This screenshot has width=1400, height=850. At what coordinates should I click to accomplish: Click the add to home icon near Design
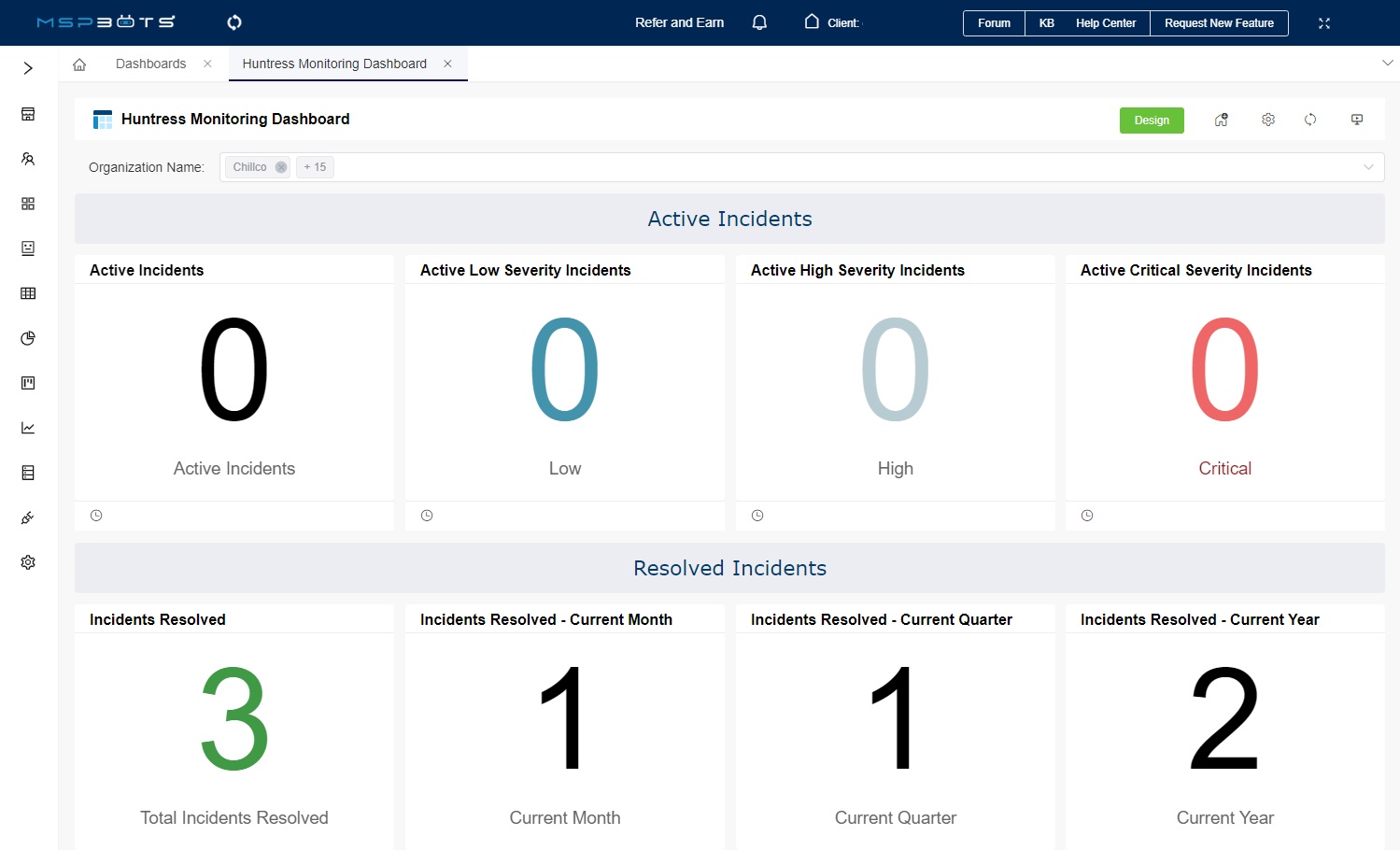click(1221, 120)
